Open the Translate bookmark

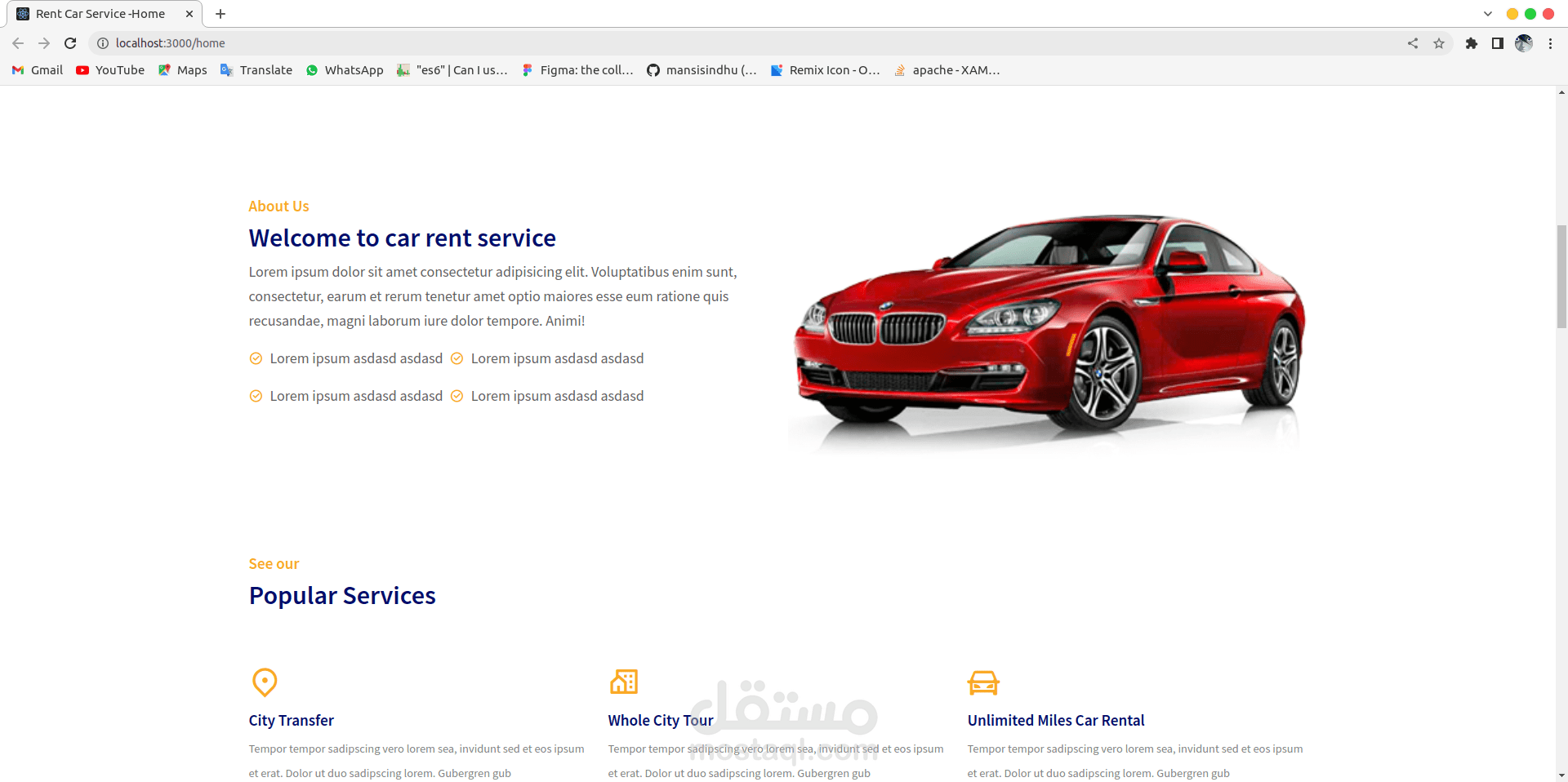click(256, 70)
